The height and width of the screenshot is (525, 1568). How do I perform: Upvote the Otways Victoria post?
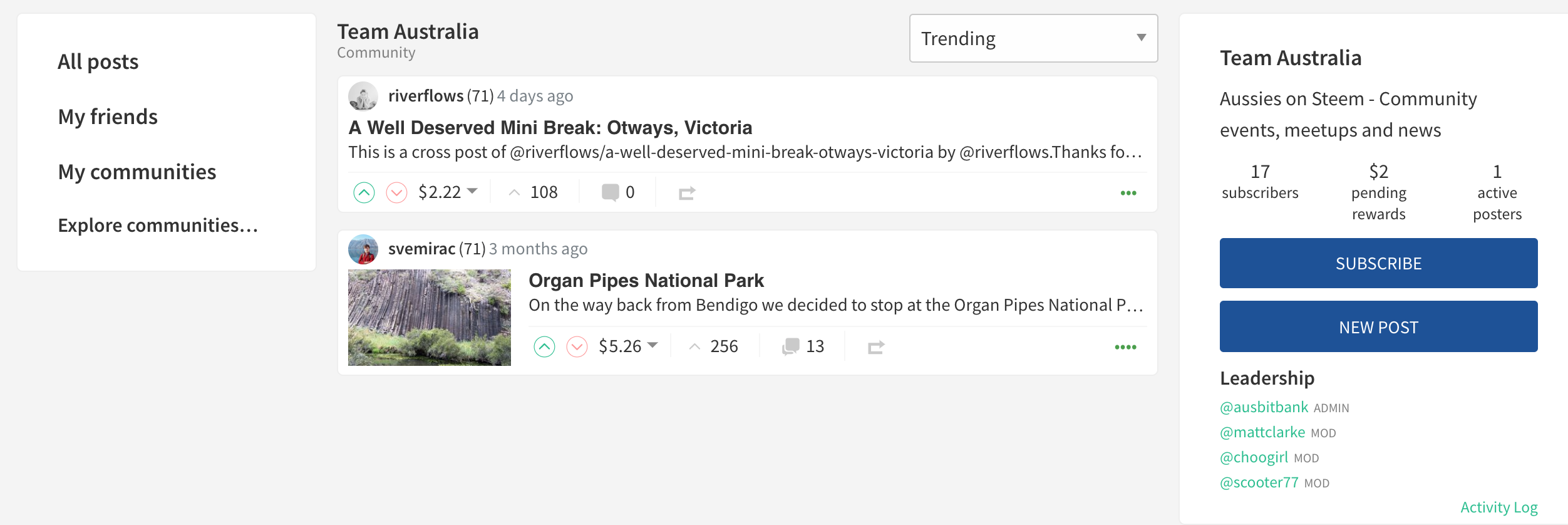tap(364, 192)
